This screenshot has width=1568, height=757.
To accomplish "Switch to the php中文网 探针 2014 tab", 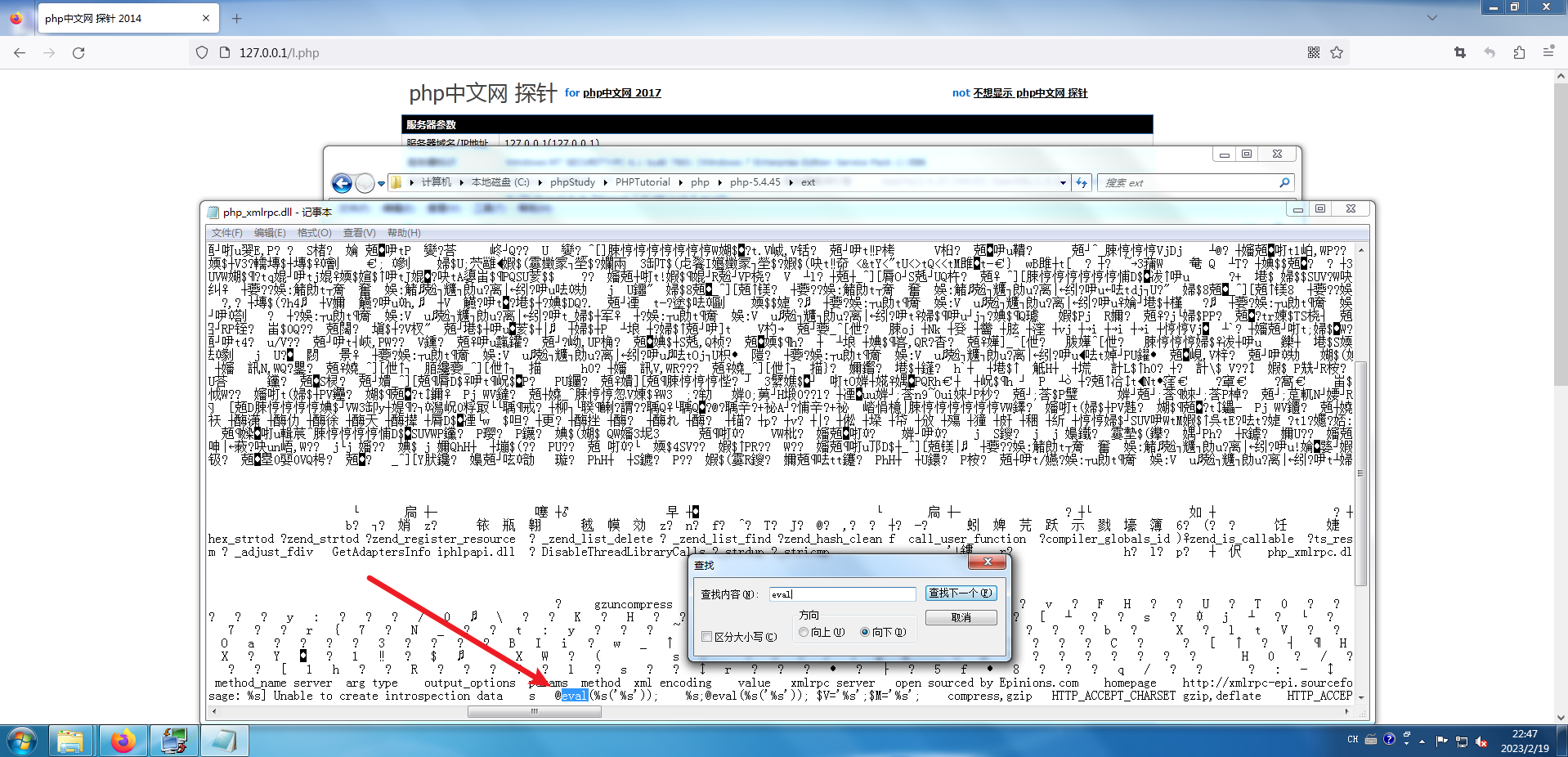I will pos(128,18).
